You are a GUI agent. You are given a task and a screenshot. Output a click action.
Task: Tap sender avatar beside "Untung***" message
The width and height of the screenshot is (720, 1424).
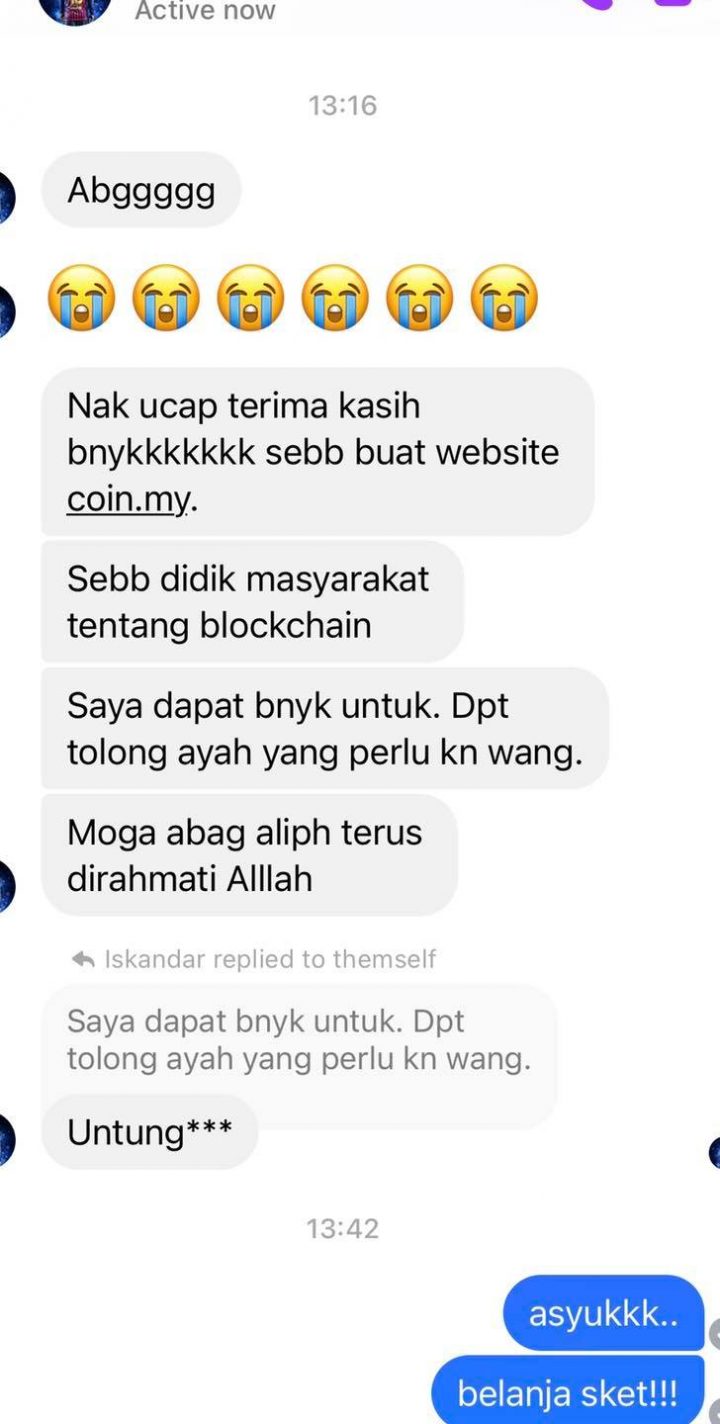(5, 1139)
